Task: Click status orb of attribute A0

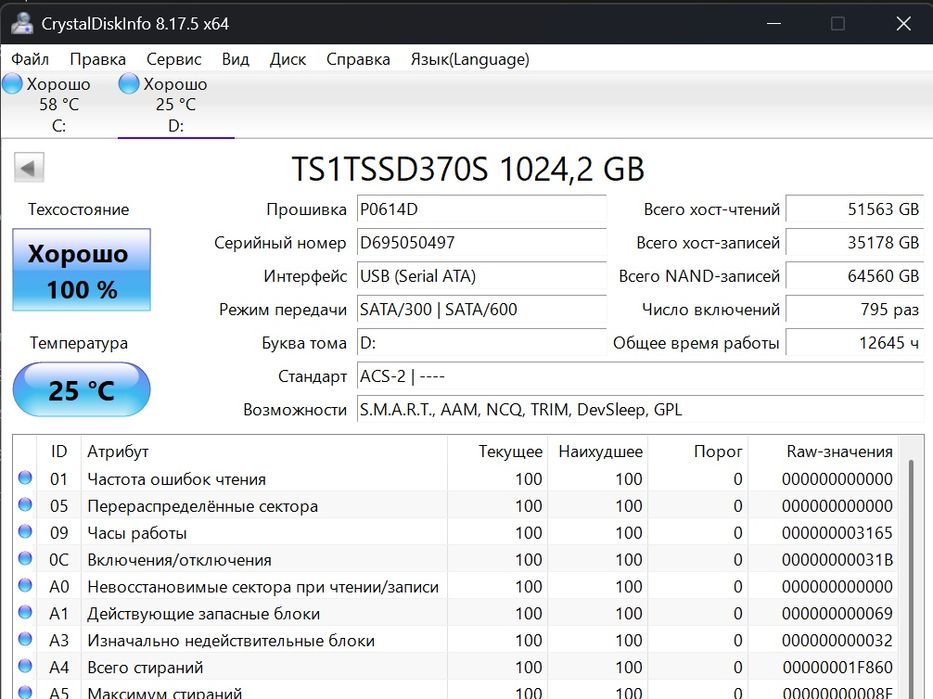Action: [x=25, y=585]
